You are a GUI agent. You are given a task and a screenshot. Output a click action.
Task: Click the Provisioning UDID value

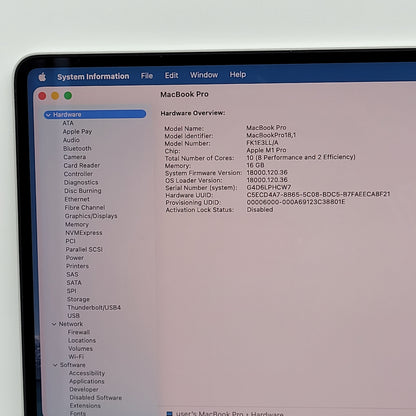(x=296, y=202)
